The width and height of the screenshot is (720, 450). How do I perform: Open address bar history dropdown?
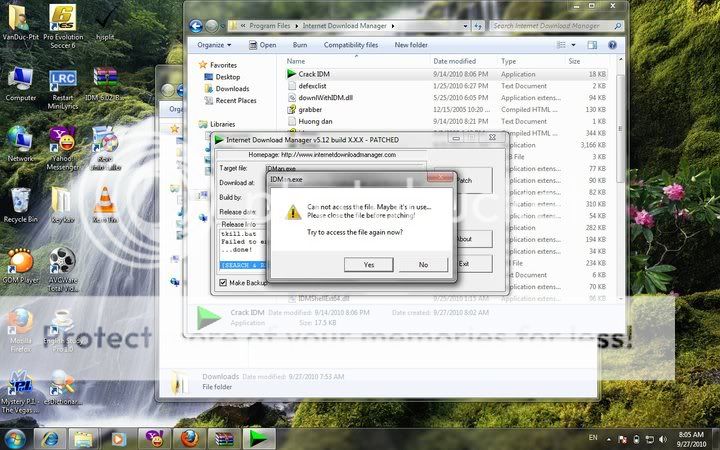coord(465,26)
